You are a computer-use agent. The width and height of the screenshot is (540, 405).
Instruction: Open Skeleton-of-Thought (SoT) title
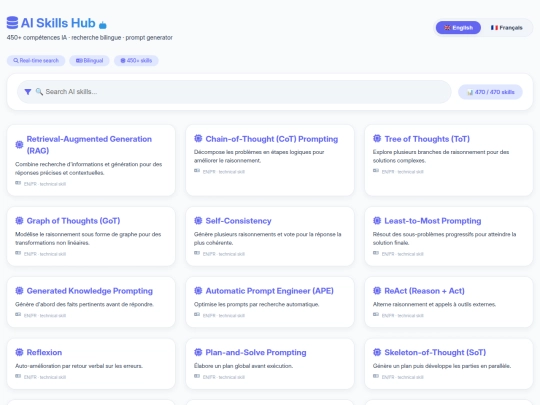tap(435, 352)
